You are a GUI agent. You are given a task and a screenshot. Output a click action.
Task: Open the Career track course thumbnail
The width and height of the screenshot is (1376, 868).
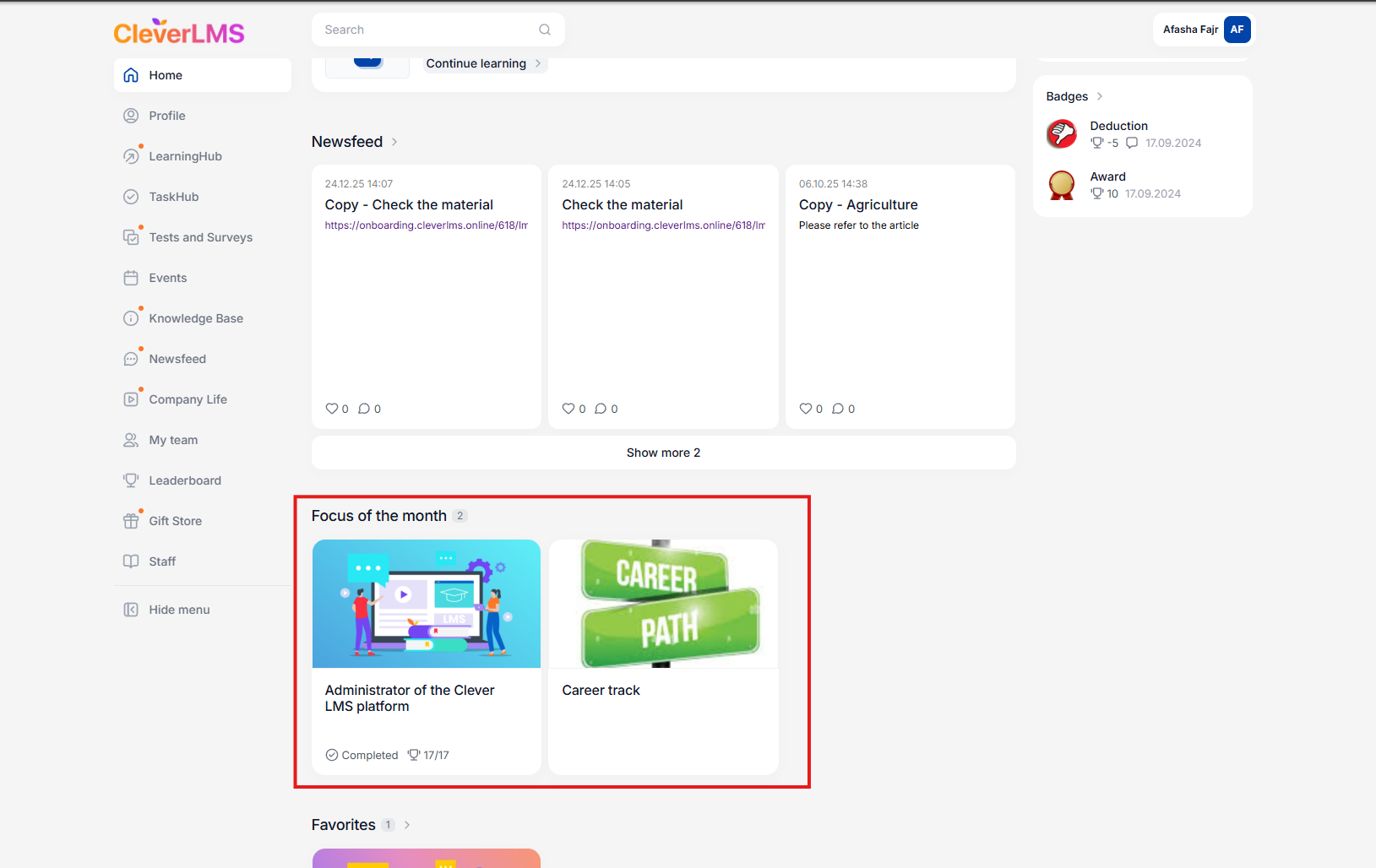coord(664,604)
